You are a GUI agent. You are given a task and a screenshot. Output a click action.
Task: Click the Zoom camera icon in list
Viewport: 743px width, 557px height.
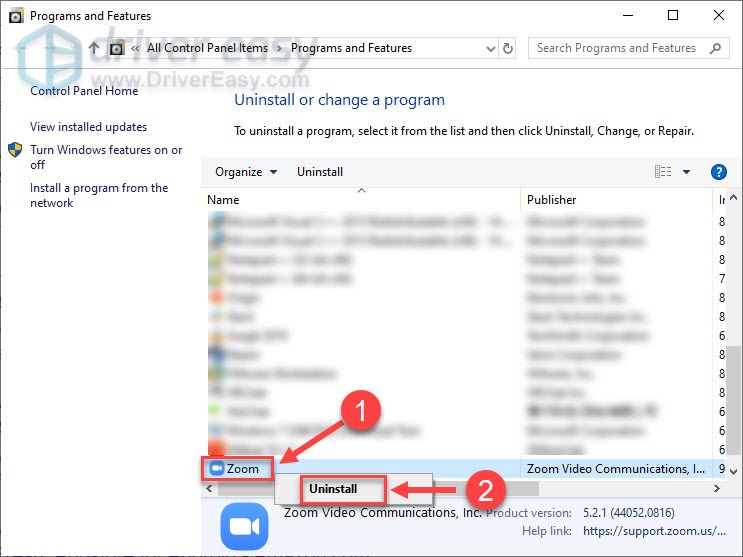pos(215,468)
